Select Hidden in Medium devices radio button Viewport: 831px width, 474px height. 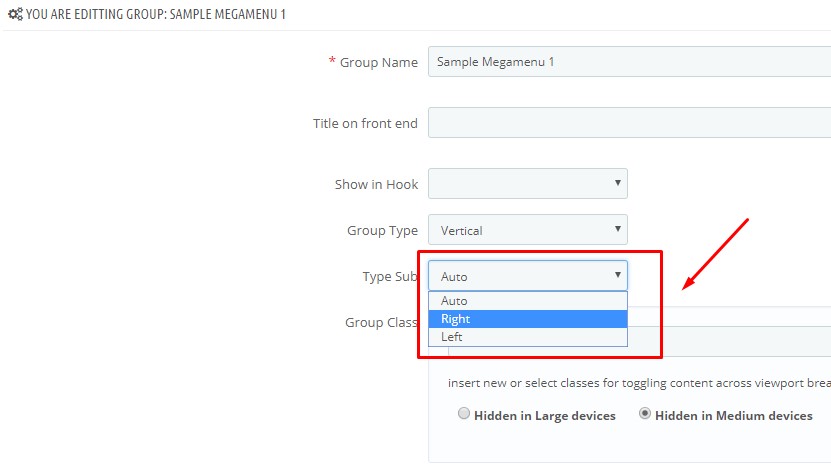(644, 414)
